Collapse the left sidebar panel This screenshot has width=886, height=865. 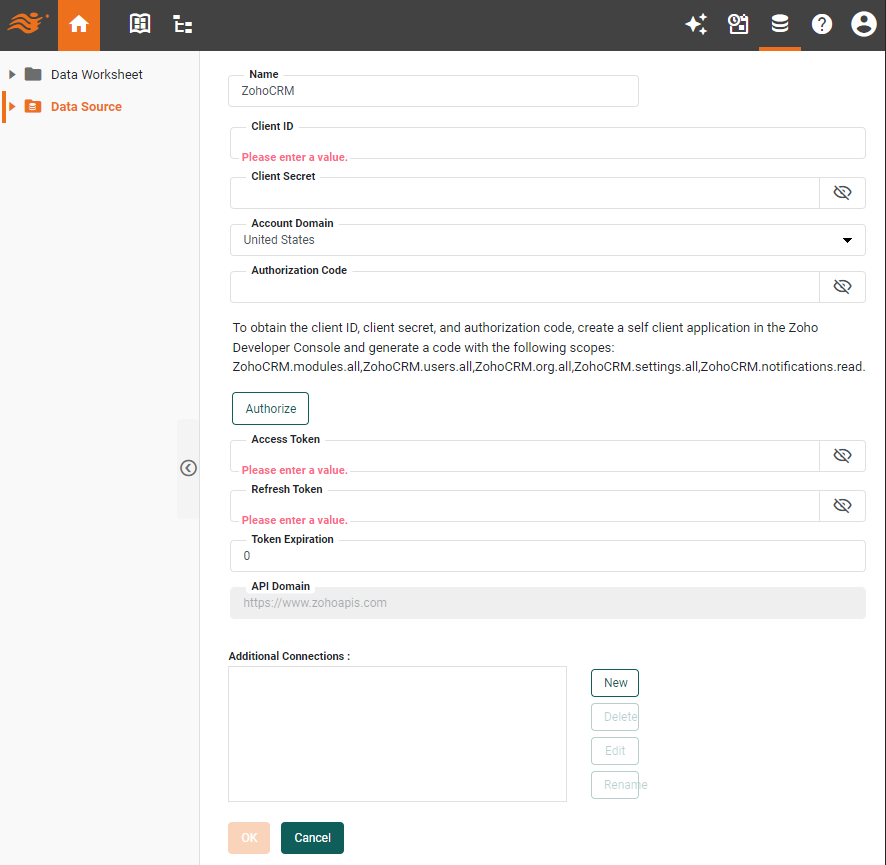pos(188,467)
